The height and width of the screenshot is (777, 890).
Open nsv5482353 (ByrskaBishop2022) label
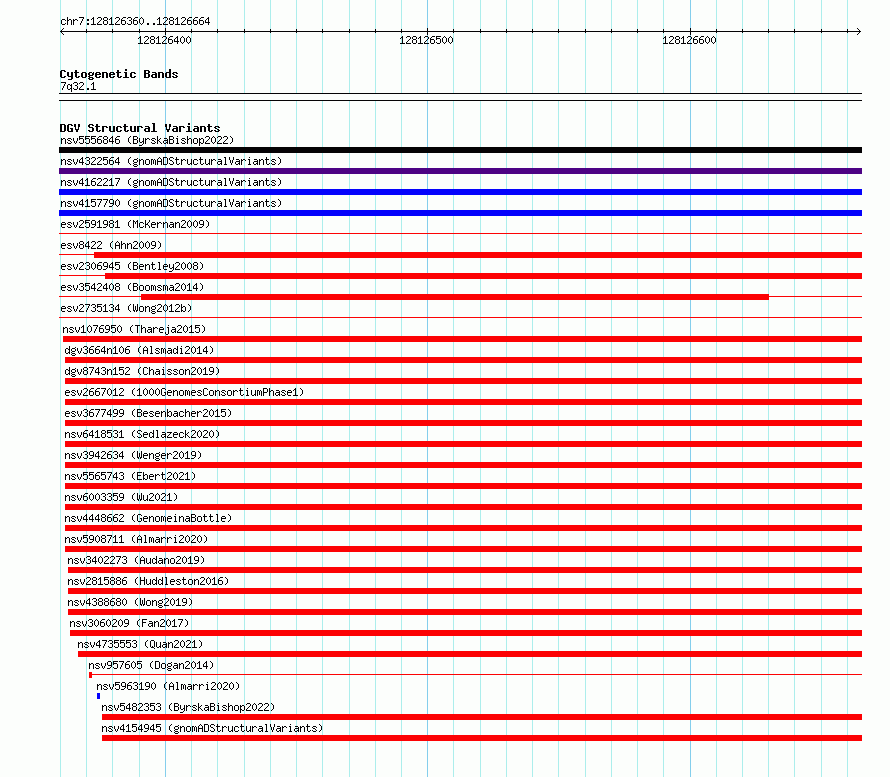pyautogui.click(x=188, y=707)
